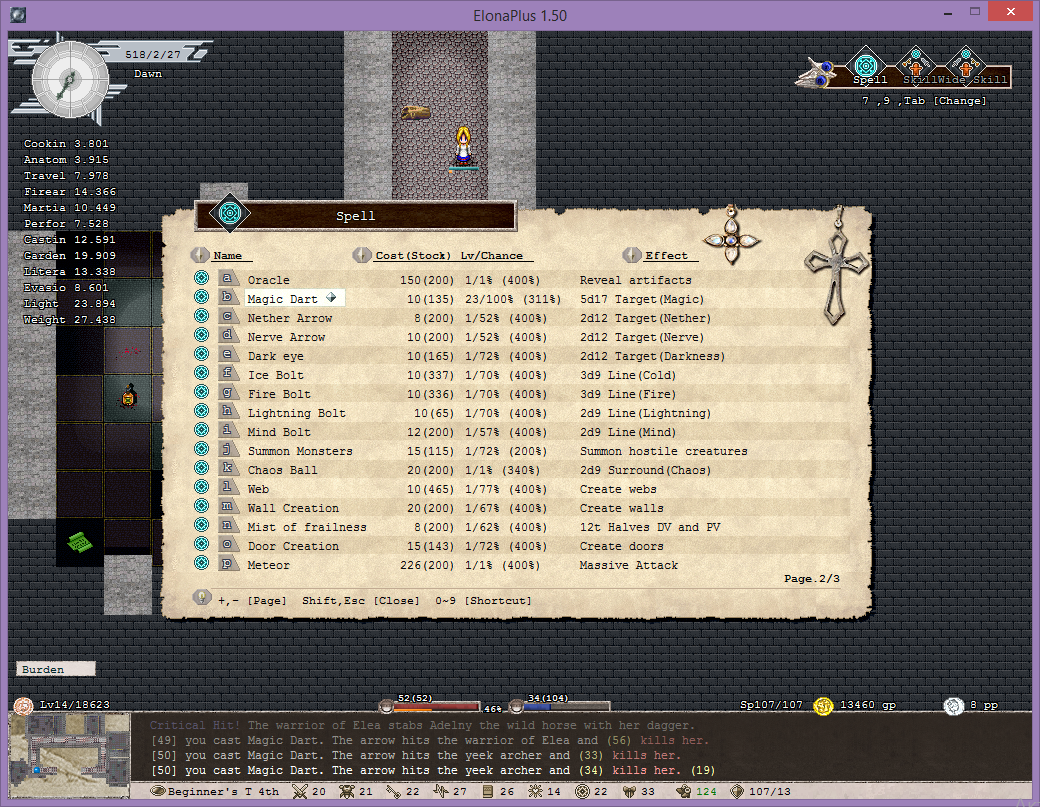Click the 'c' key icon for Nether Arrow
This screenshot has width=1040, height=807.
228,316
